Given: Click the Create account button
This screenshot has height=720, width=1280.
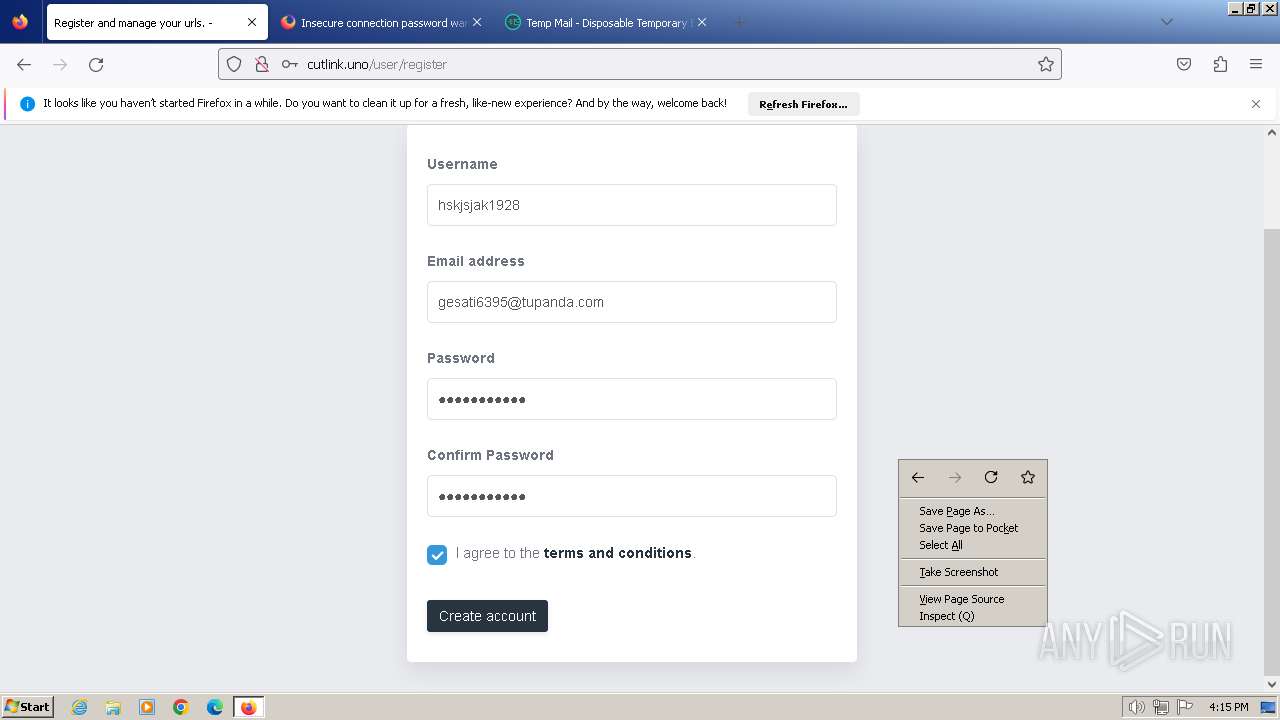Looking at the screenshot, I should pos(487,616).
